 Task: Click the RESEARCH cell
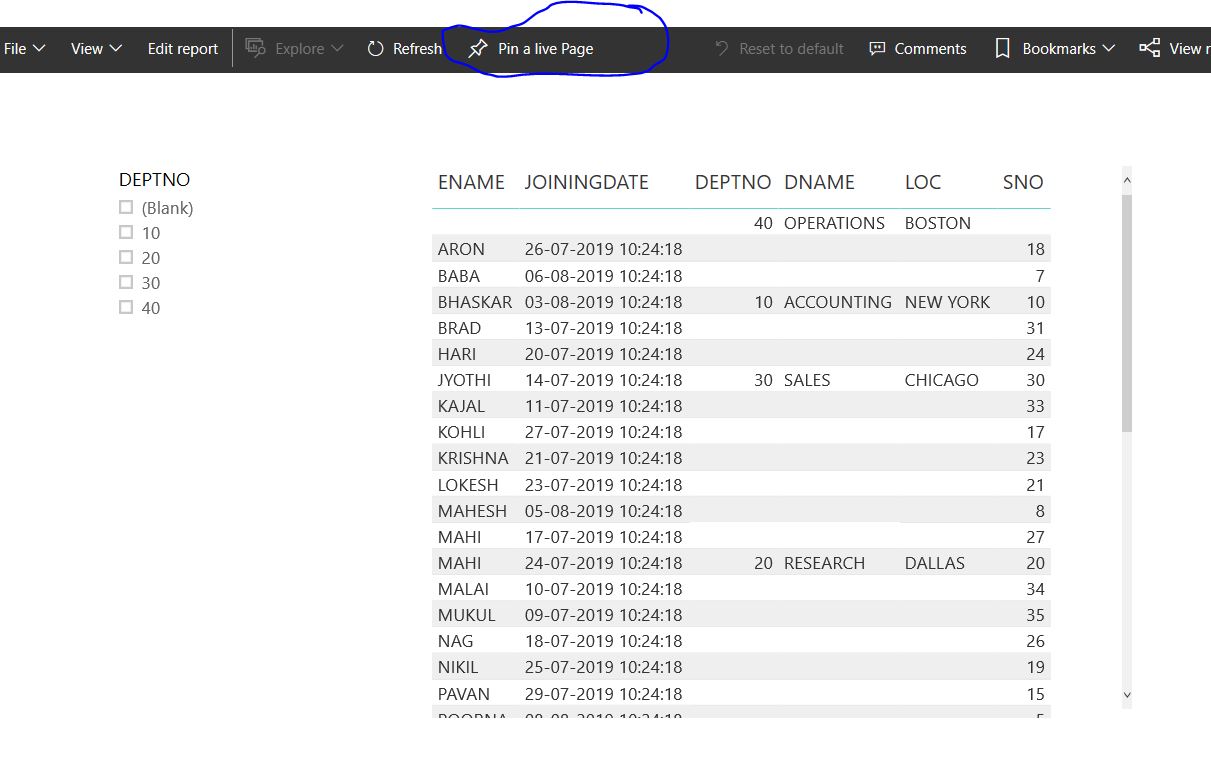point(825,563)
